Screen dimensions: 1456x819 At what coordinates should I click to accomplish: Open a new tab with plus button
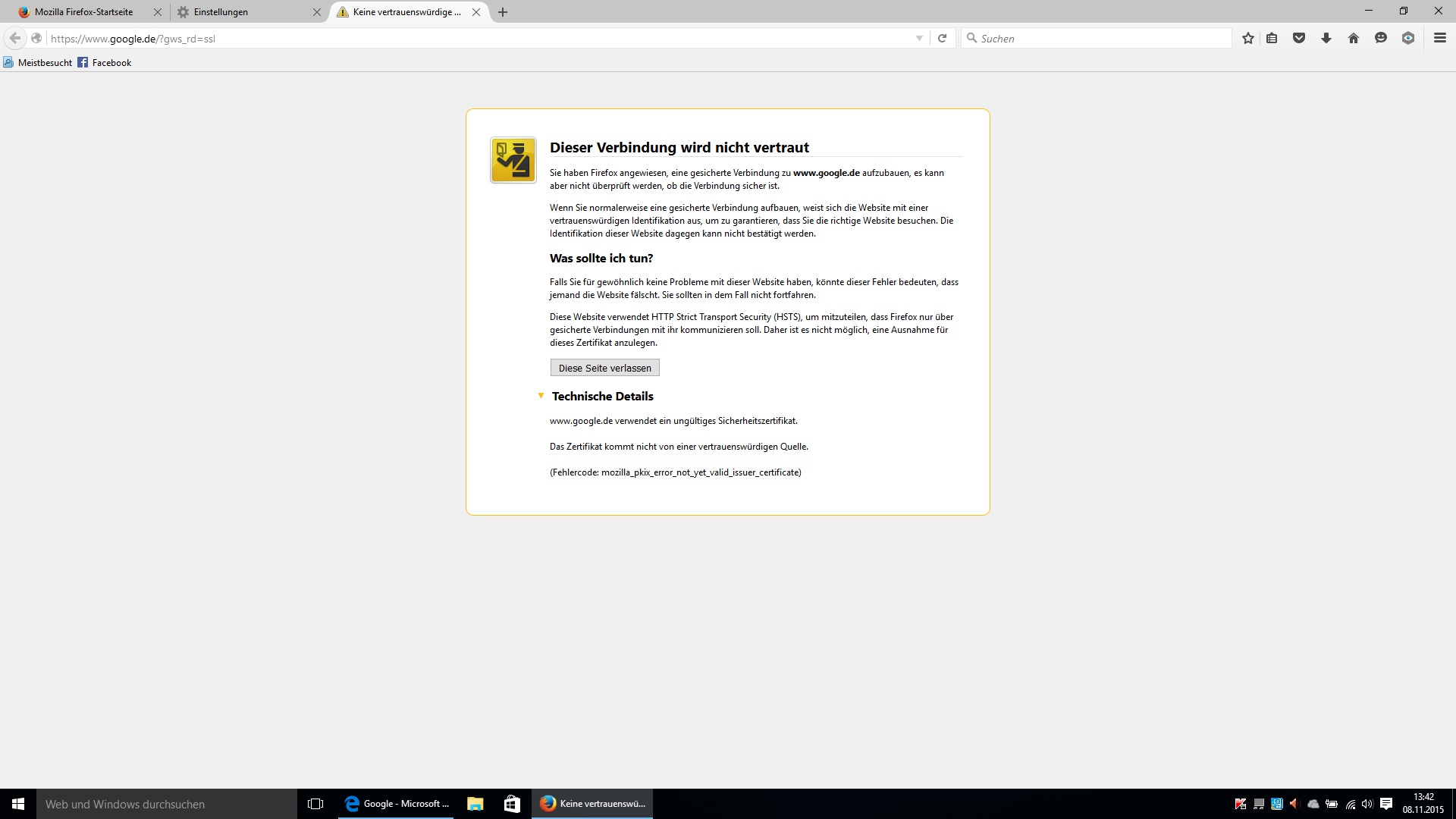pos(503,12)
